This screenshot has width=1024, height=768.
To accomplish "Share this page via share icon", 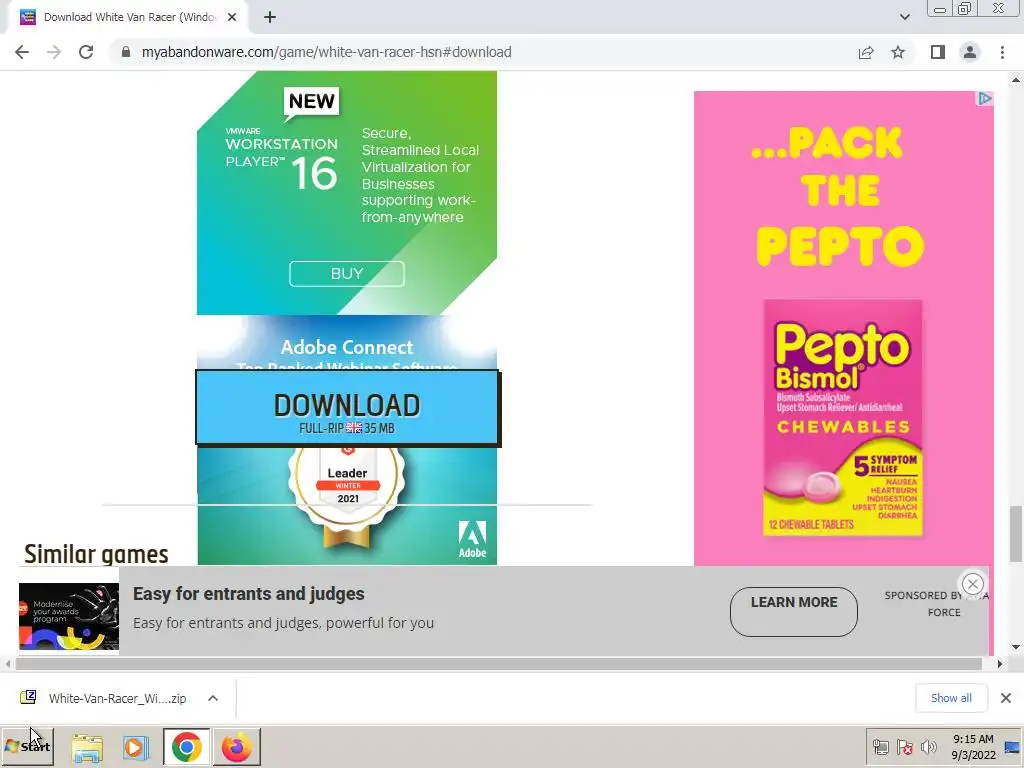I will pyautogui.click(x=866, y=52).
